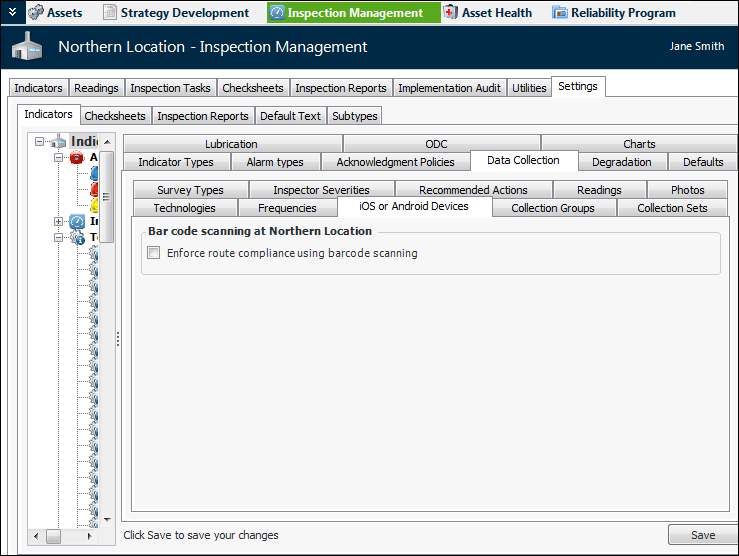
Task: Click the Northern Location building icon
Action: pos(28,48)
